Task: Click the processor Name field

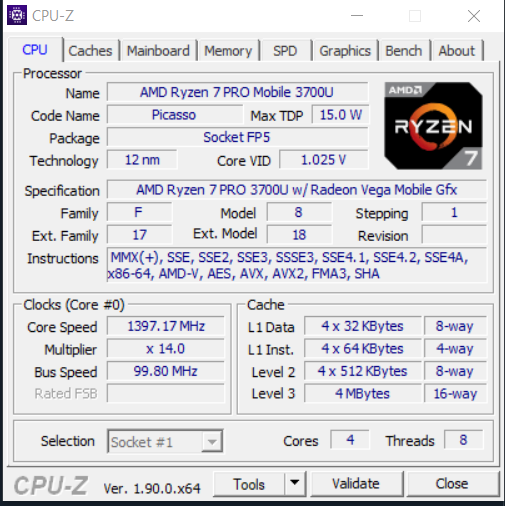Action: (237, 92)
